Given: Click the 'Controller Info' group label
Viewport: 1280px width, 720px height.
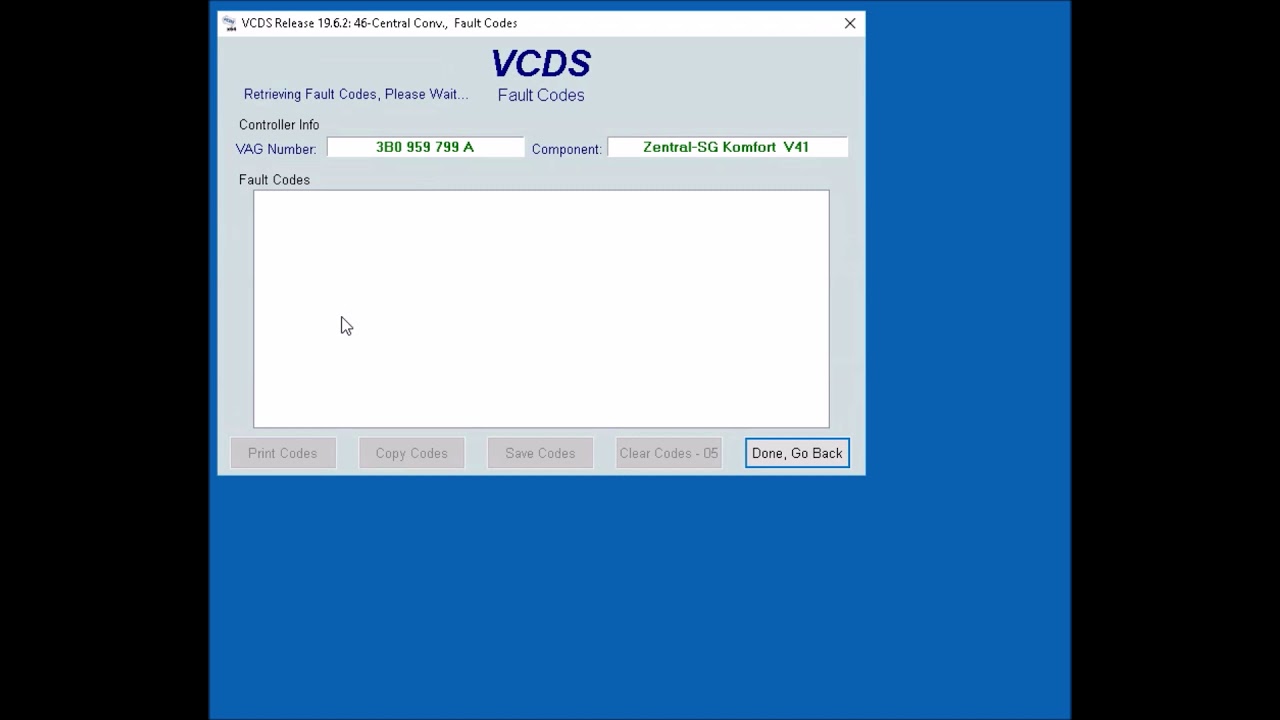Looking at the screenshot, I should pos(279,125).
